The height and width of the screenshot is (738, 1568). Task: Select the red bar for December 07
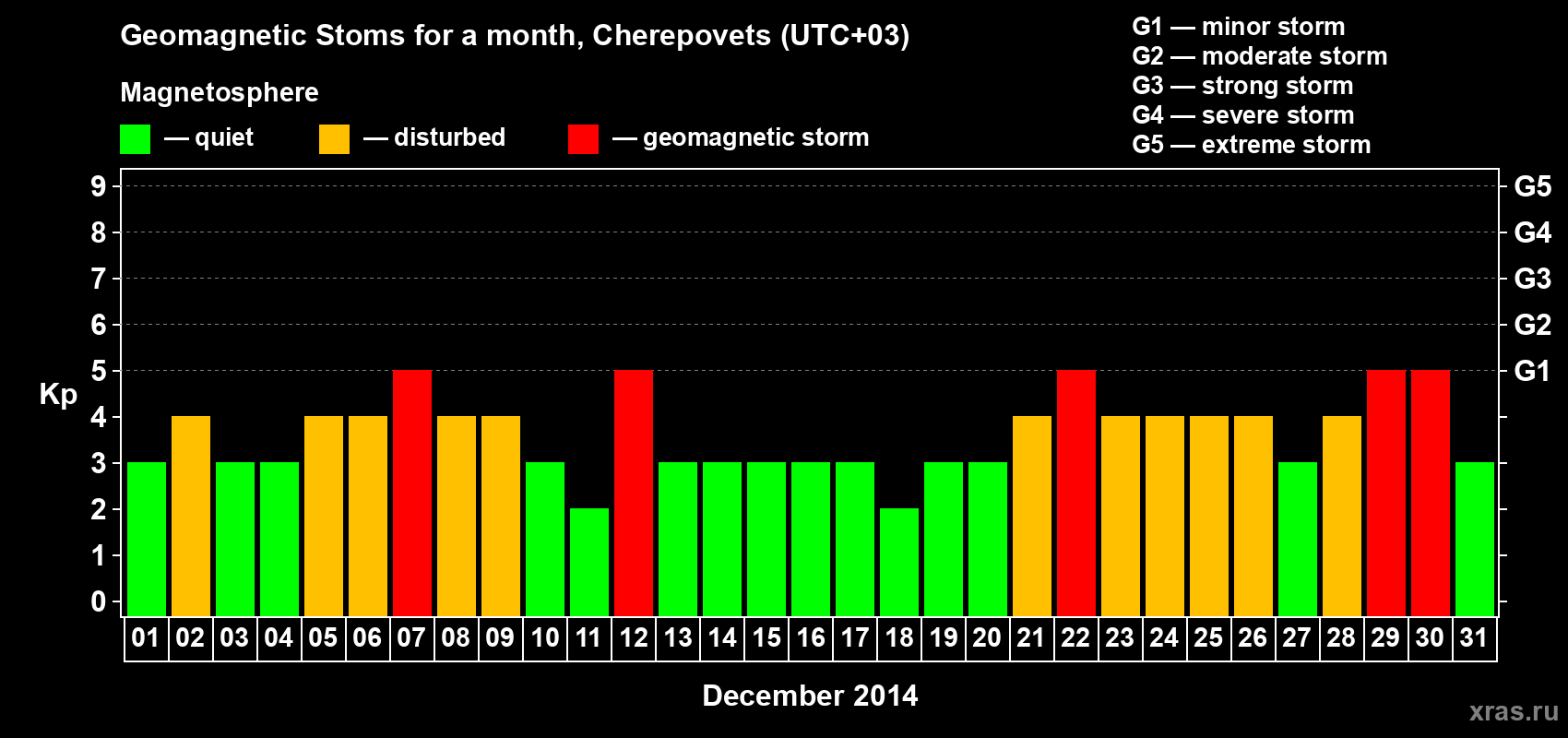pyautogui.click(x=412, y=493)
